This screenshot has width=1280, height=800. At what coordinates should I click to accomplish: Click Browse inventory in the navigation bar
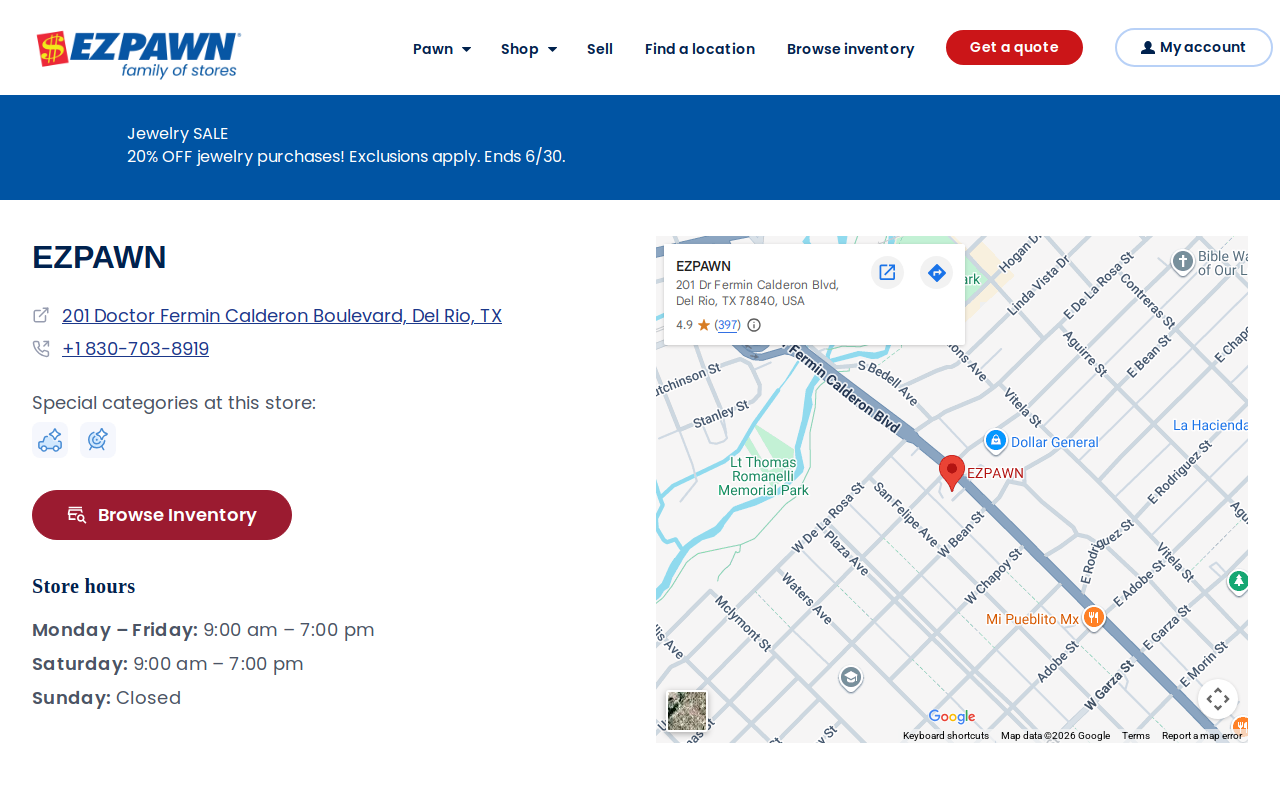click(x=851, y=49)
